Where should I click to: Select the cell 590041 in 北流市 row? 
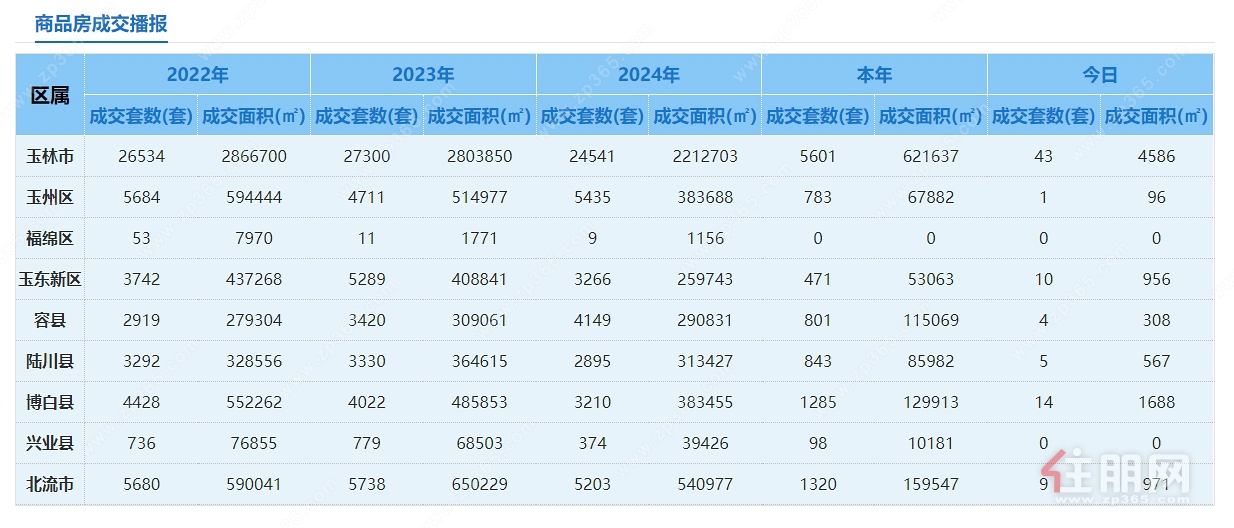[254, 484]
